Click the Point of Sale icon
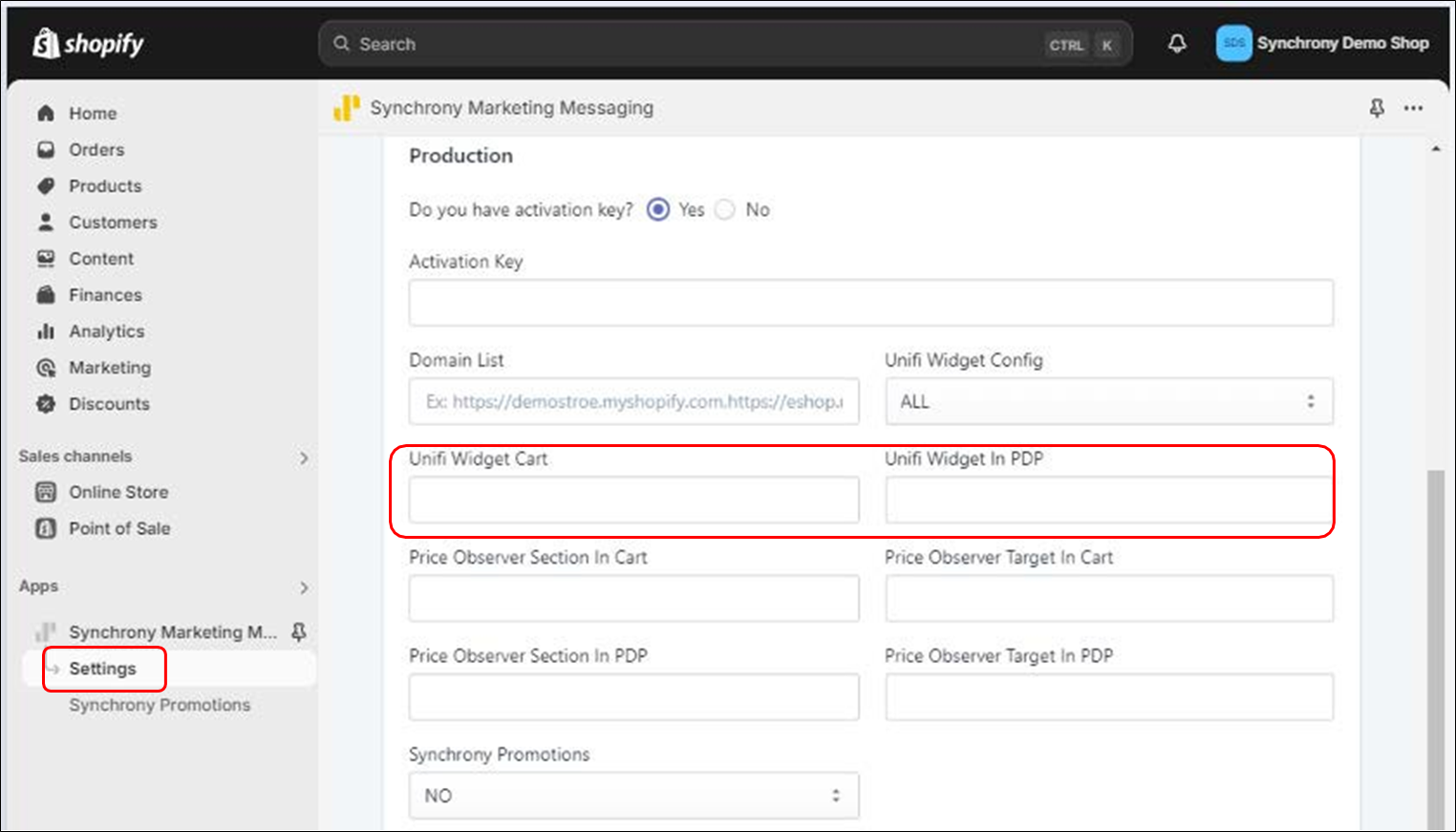Viewport: 1456px width, 832px height. (46, 528)
